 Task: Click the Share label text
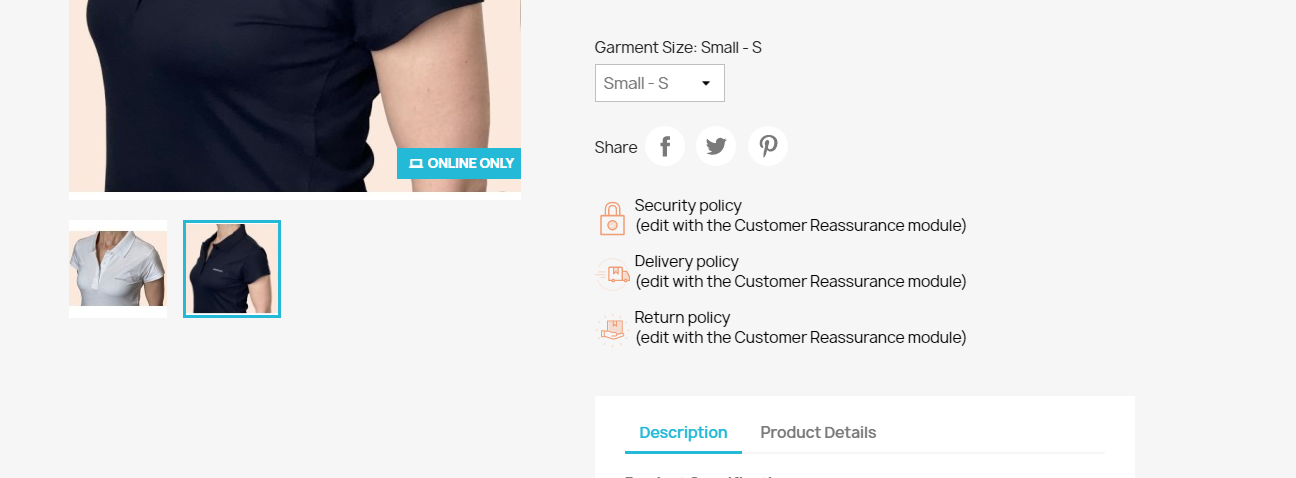click(x=615, y=147)
